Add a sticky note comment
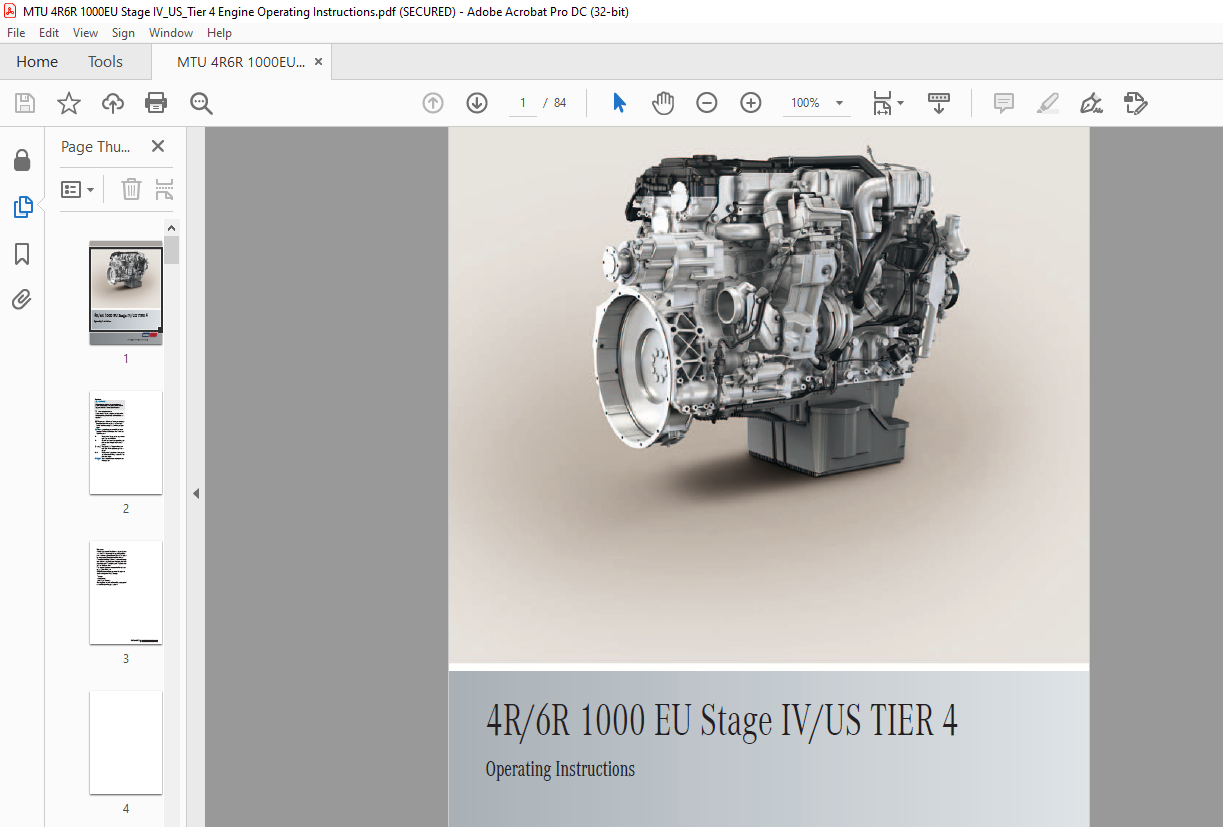 pyautogui.click(x=1004, y=103)
